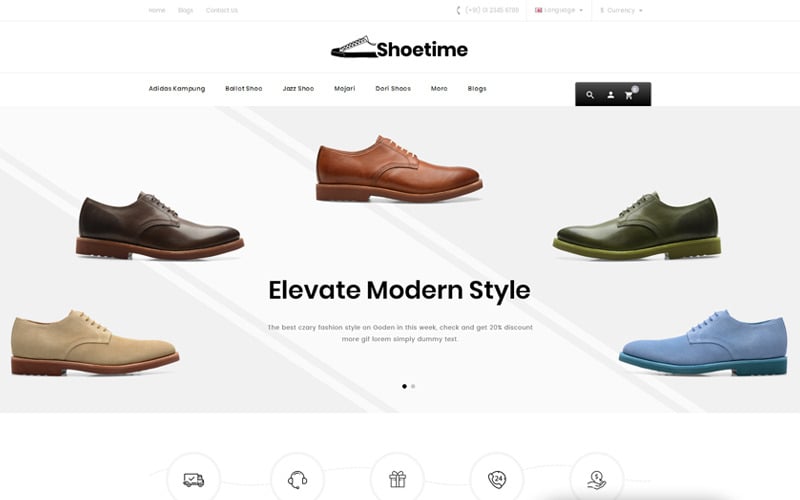The image size is (800, 500).
Task: Click the gift box icon
Action: 397,479
